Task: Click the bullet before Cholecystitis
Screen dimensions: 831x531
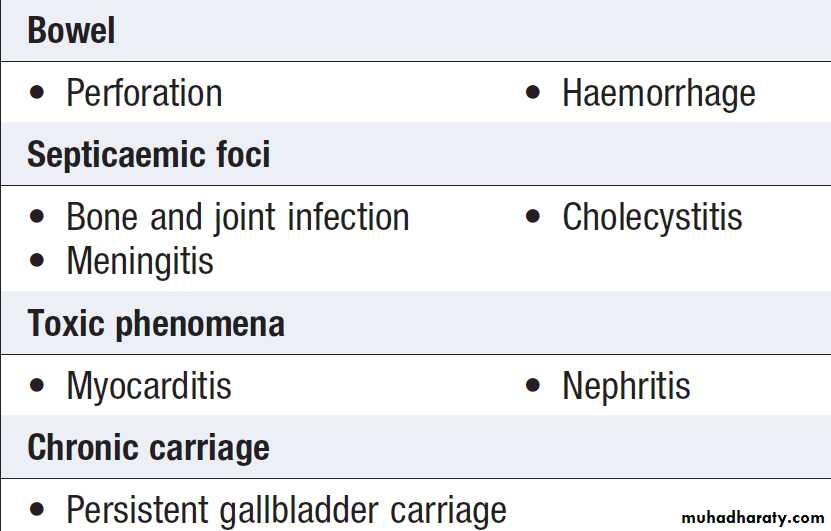Action: (x=534, y=218)
